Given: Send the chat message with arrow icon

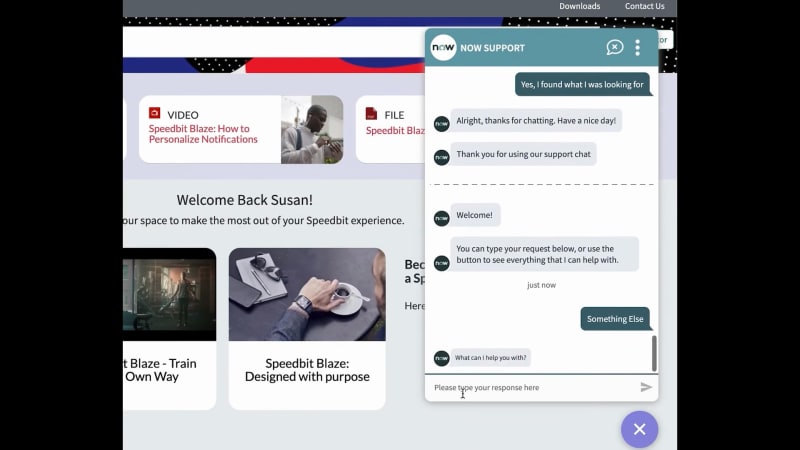Looking at the screenshot, I should (x=646, y=387).
